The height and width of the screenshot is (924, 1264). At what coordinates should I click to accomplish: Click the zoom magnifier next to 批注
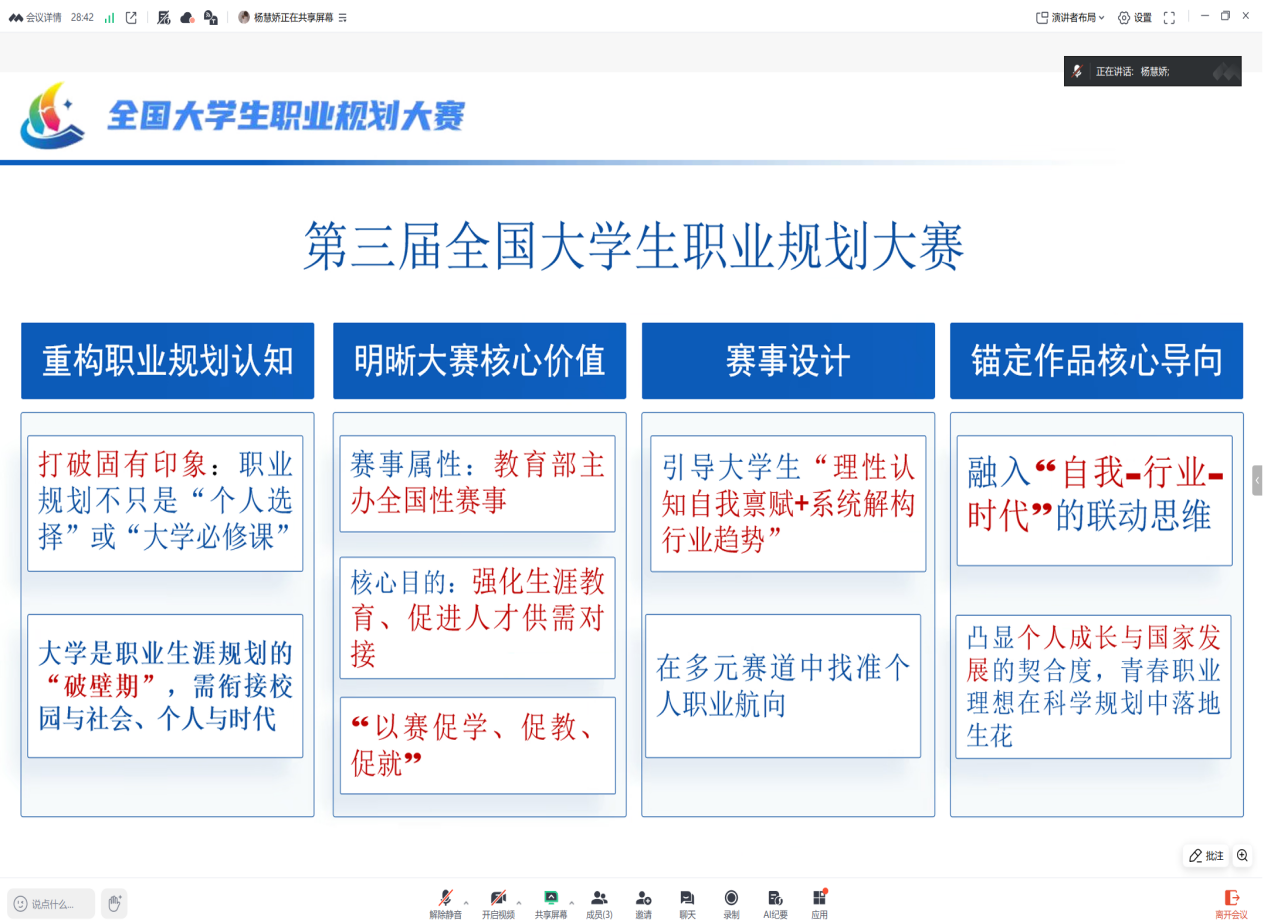[1242, 856]
